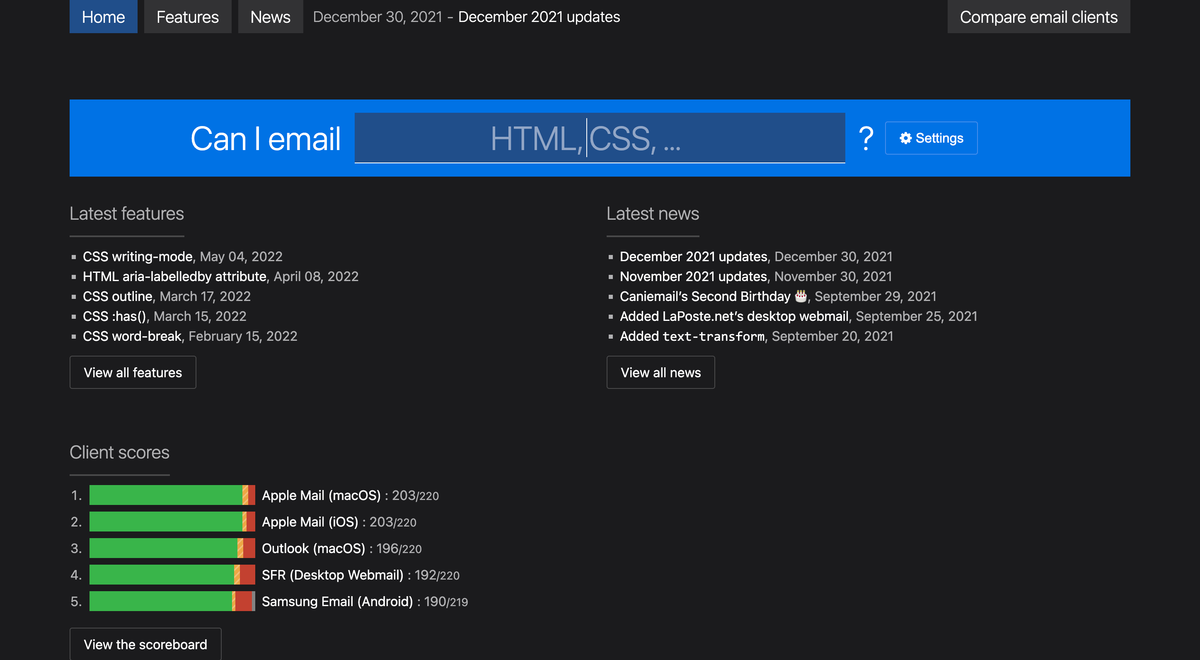Click View all features button

click(133, 372)
